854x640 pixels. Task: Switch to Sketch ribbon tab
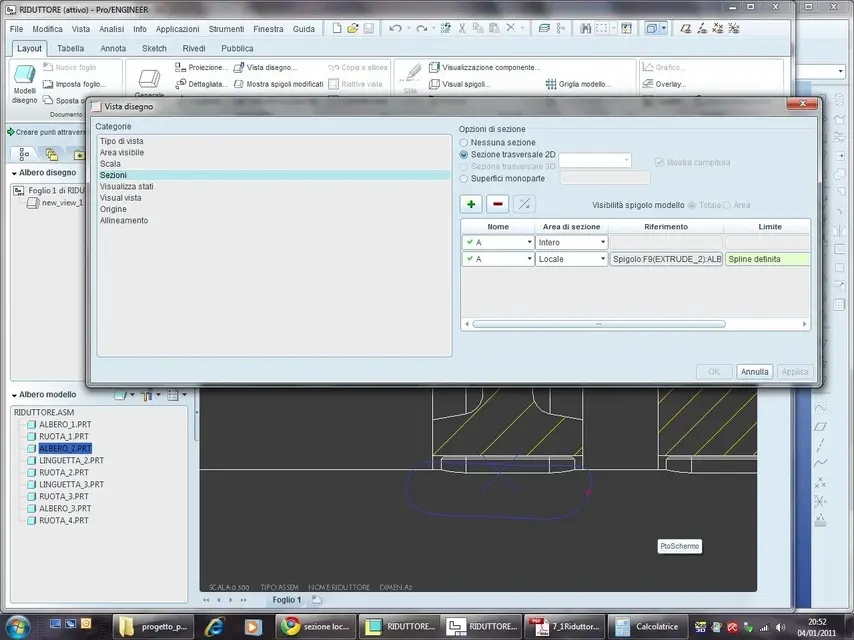pos(154,48)
